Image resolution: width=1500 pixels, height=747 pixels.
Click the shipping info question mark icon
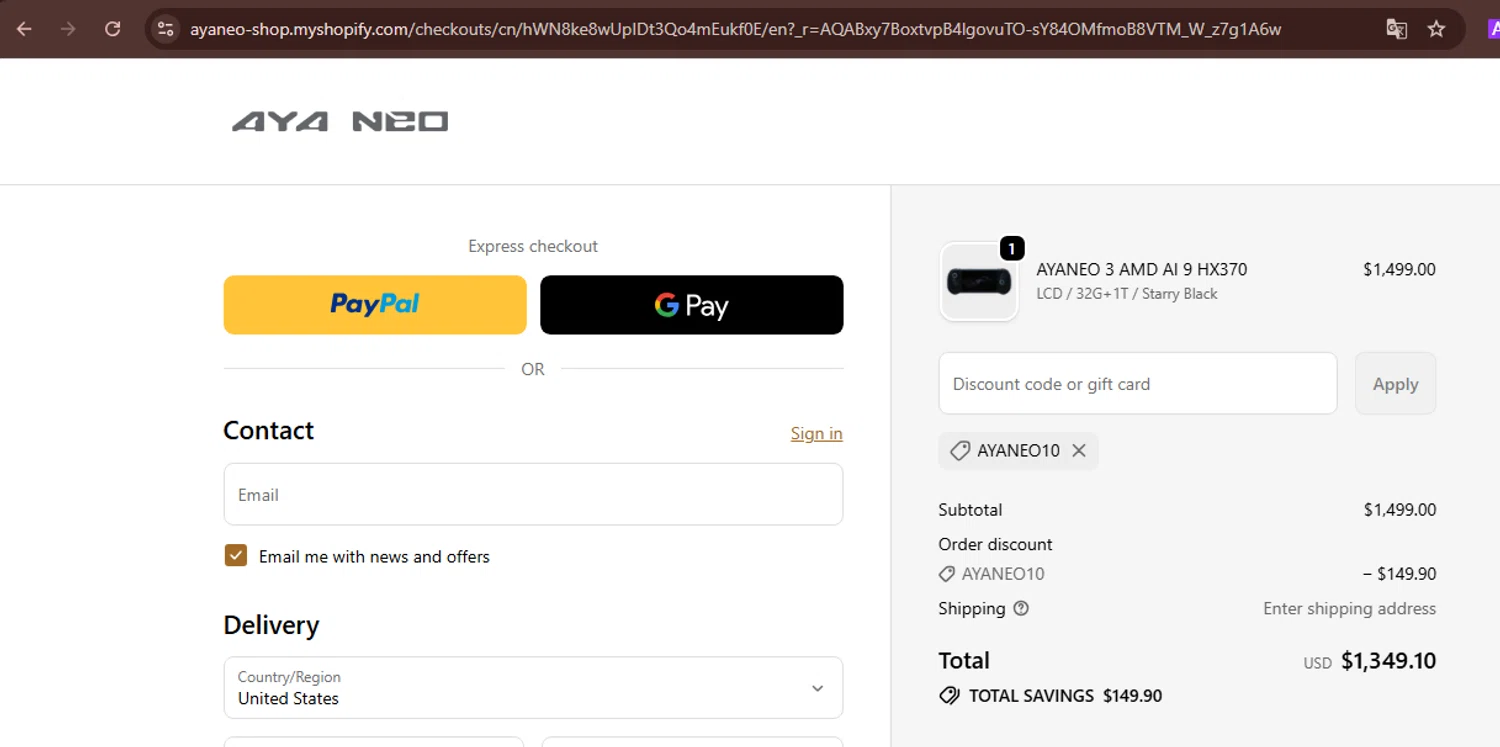click(1021, 608)
